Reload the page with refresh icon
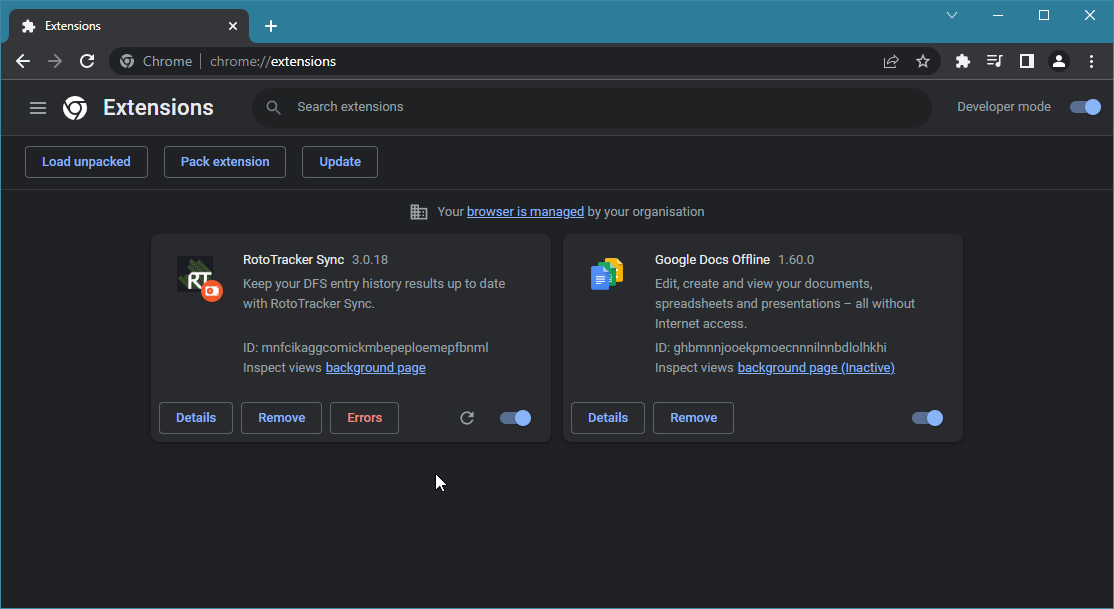Screen dimensions: 1114x609 [87, 61]
